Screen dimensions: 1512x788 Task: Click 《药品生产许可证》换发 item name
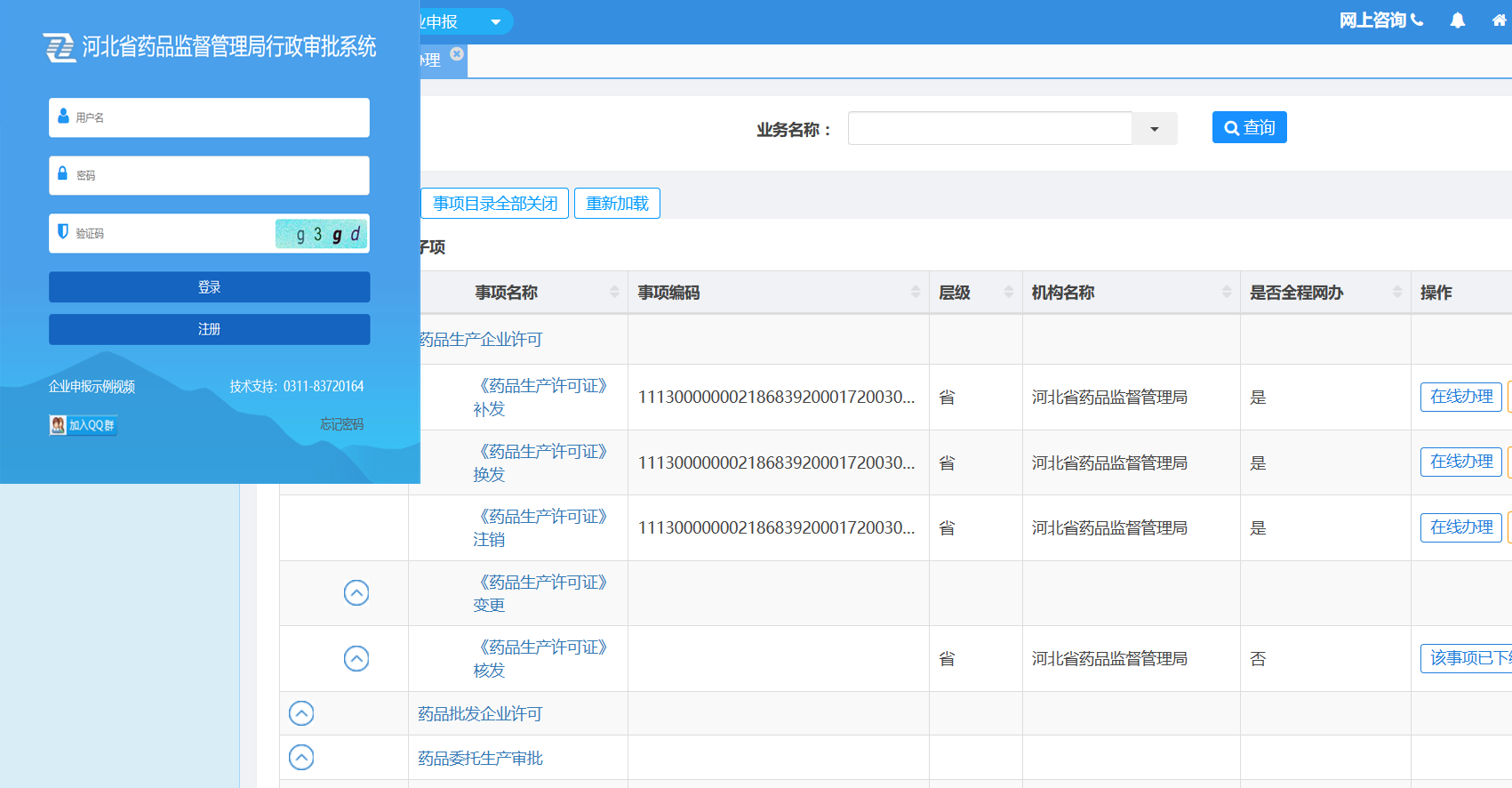coord(540,462)
